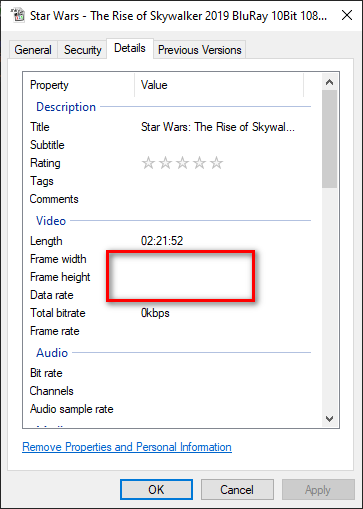Switch to Previous Versions tab
This screenshot has height=509, width=363.
200,50
